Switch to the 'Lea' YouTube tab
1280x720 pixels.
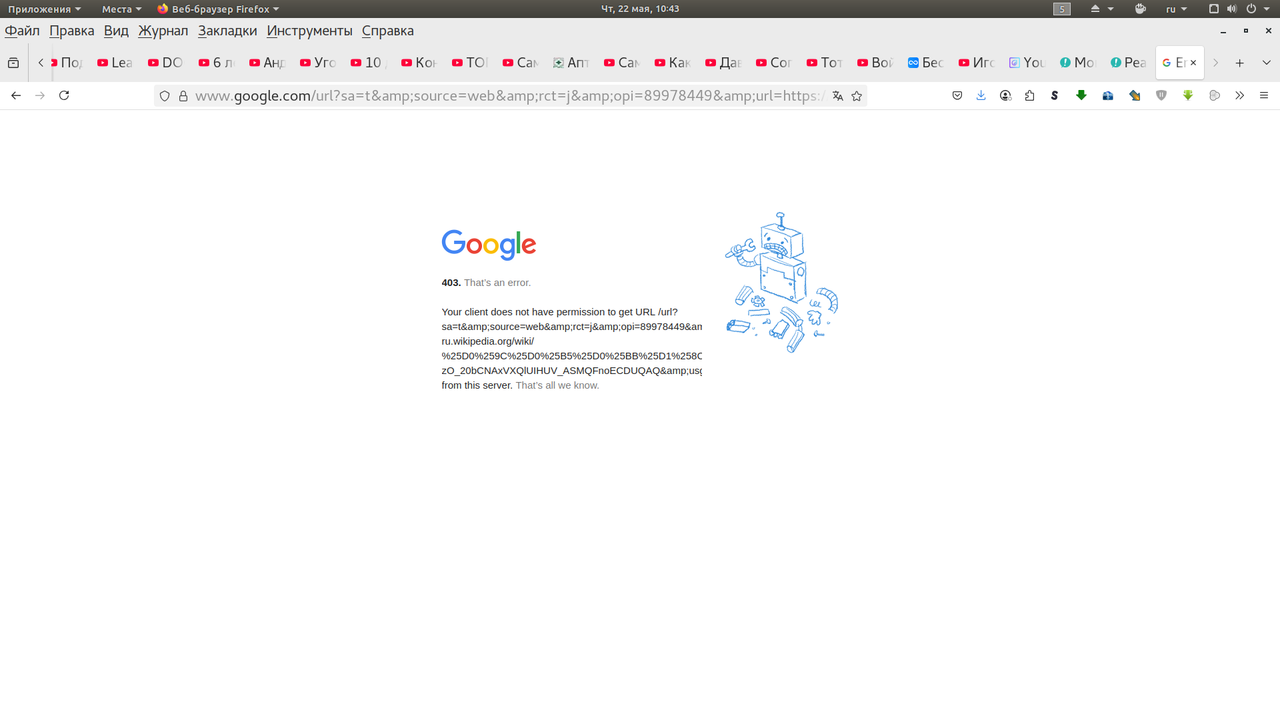[x=116, y=62]
